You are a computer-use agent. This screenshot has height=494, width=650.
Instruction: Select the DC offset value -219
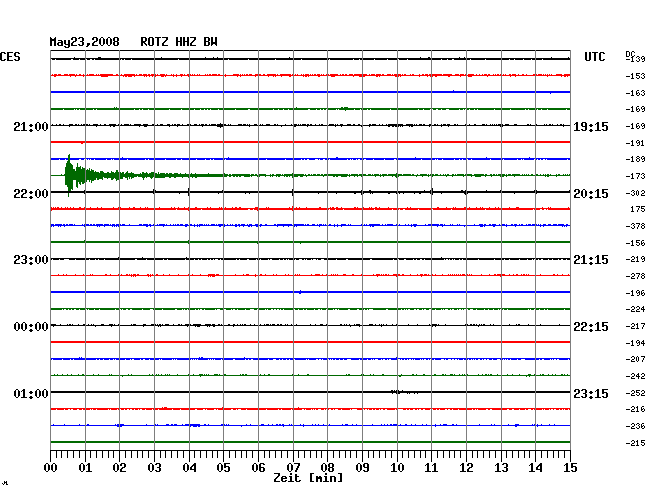[635, 259]
